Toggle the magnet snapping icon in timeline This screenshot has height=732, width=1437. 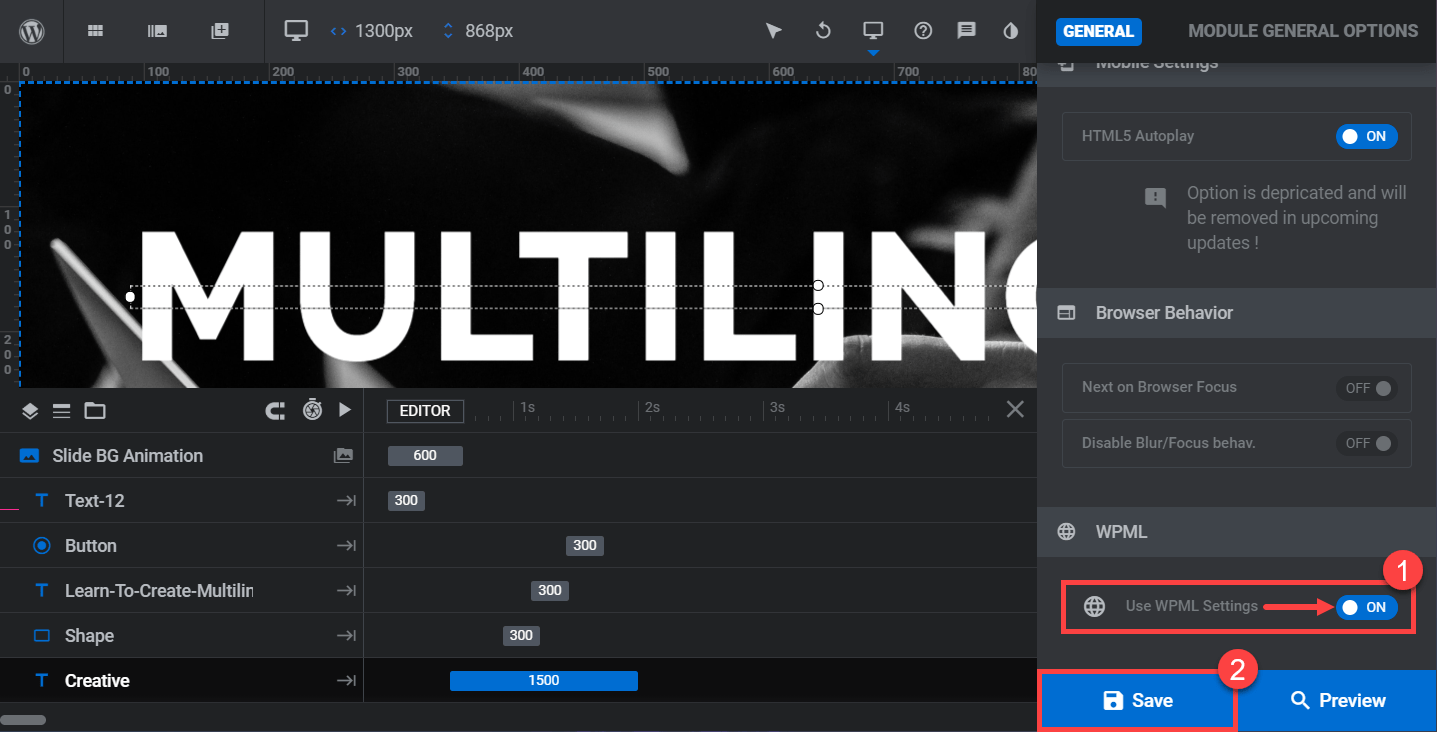coord(275,410)
